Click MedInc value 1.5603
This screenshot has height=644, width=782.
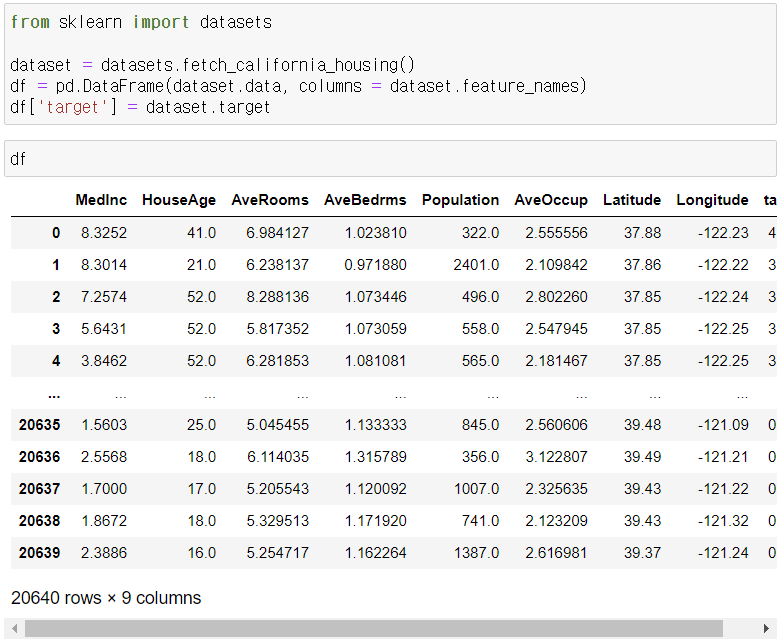point(104,425)
